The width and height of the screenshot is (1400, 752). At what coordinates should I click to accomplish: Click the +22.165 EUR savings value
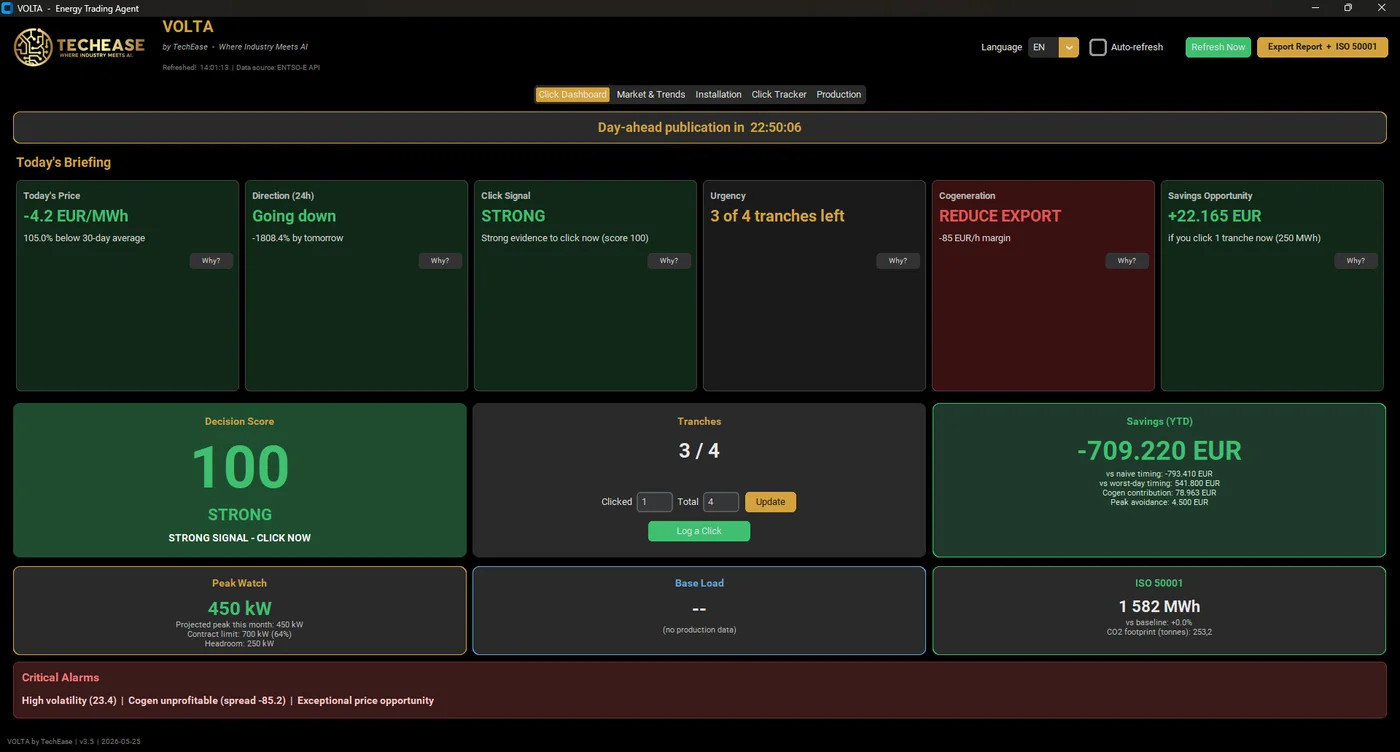(x=1215, y=216)
